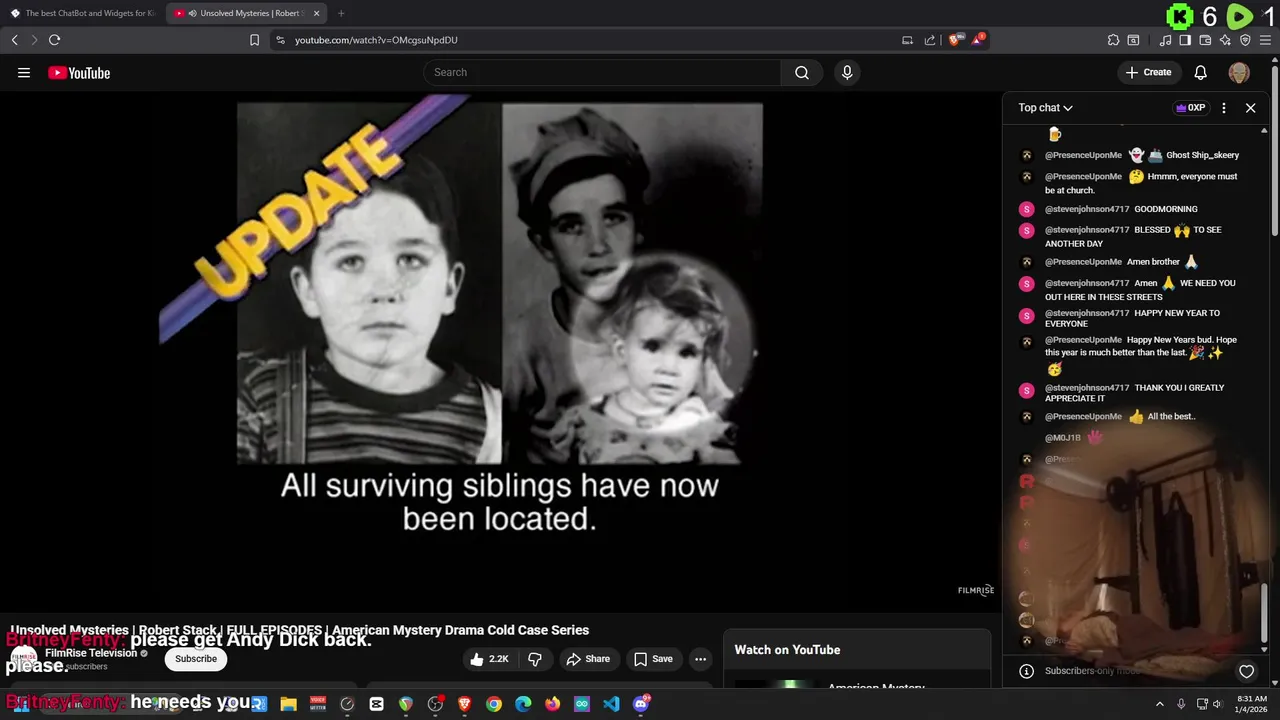Open live chat three-dot options menu

tap(1224, 108)
